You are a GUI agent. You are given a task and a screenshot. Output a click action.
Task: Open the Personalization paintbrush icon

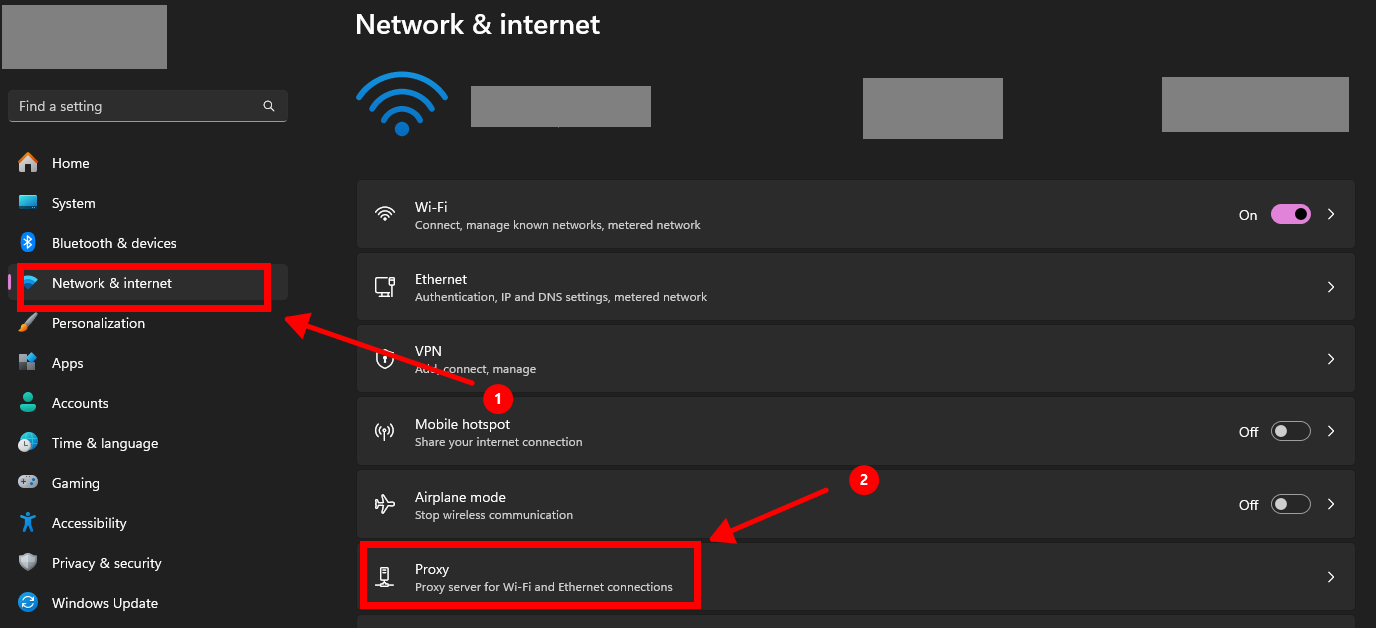coord(28,323)
